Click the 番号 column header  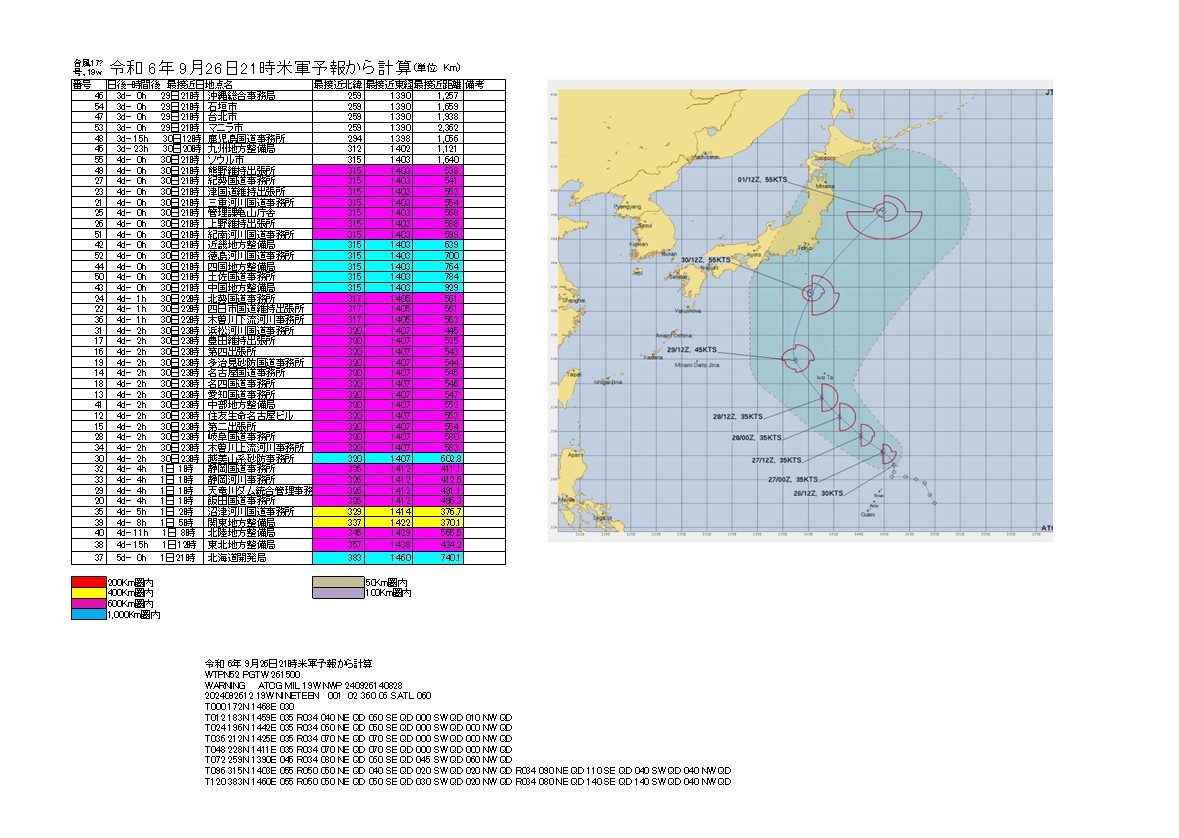(82, 85)
